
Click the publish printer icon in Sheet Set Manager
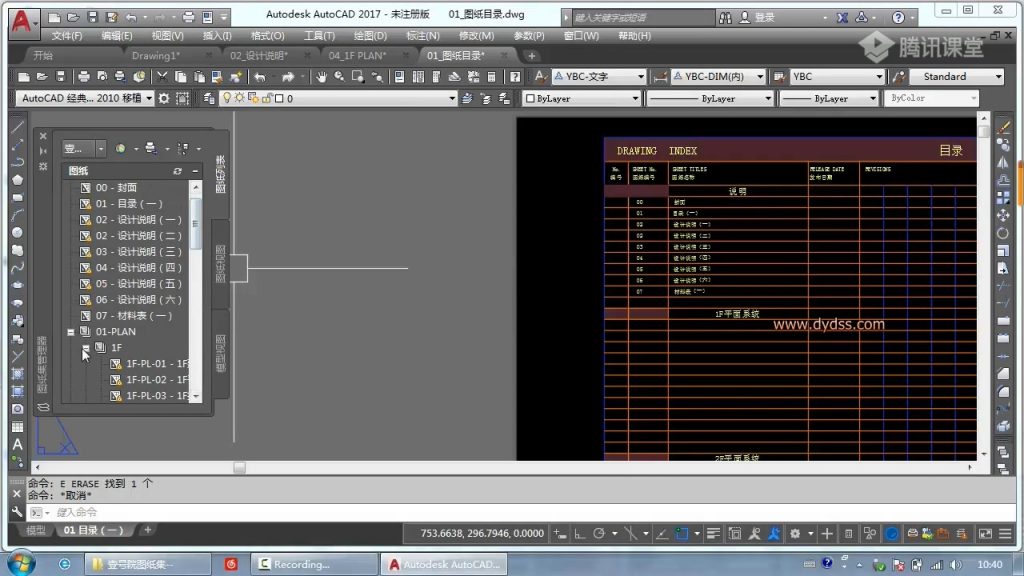(151, 148)
